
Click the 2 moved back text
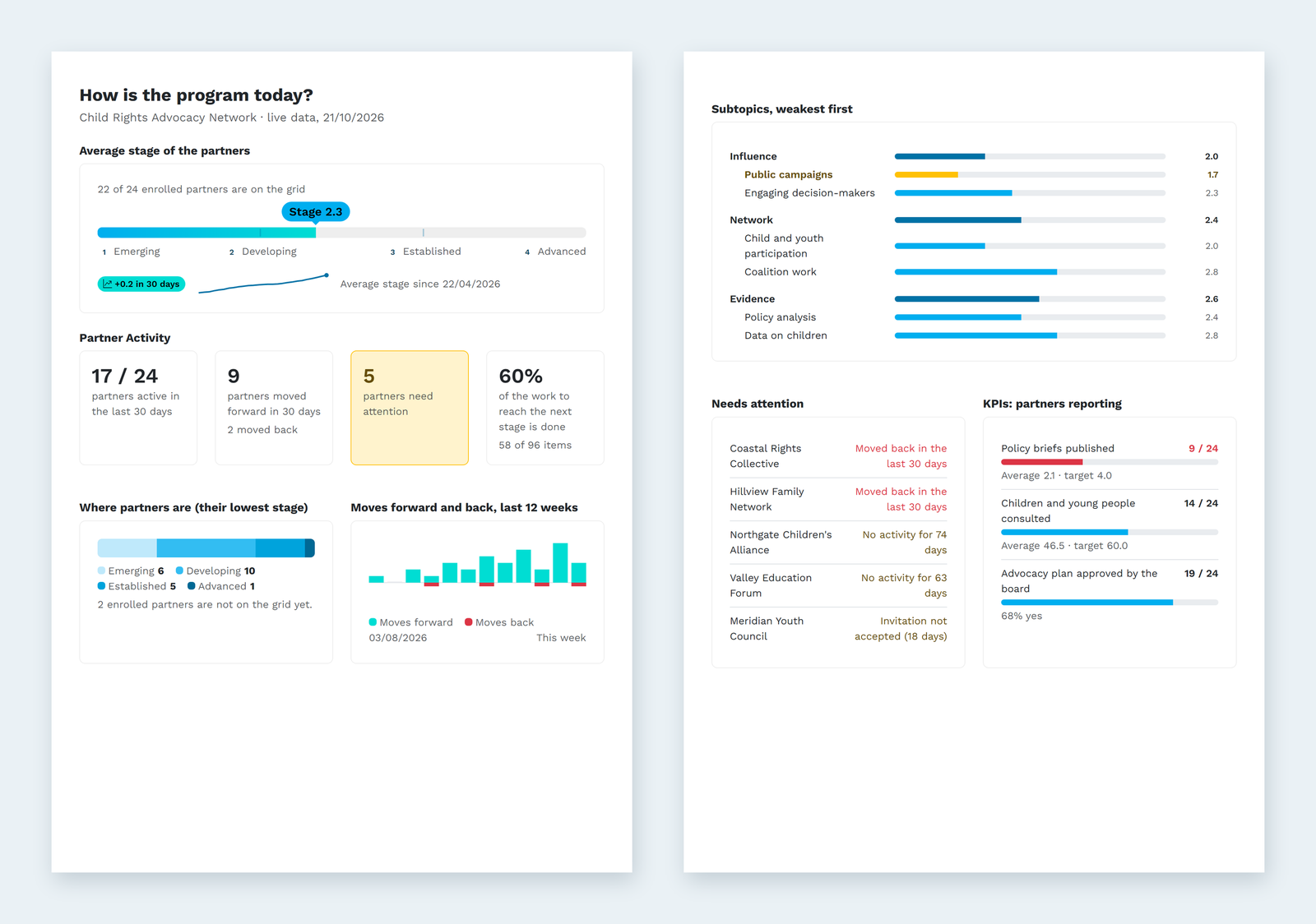coord(262,430)
